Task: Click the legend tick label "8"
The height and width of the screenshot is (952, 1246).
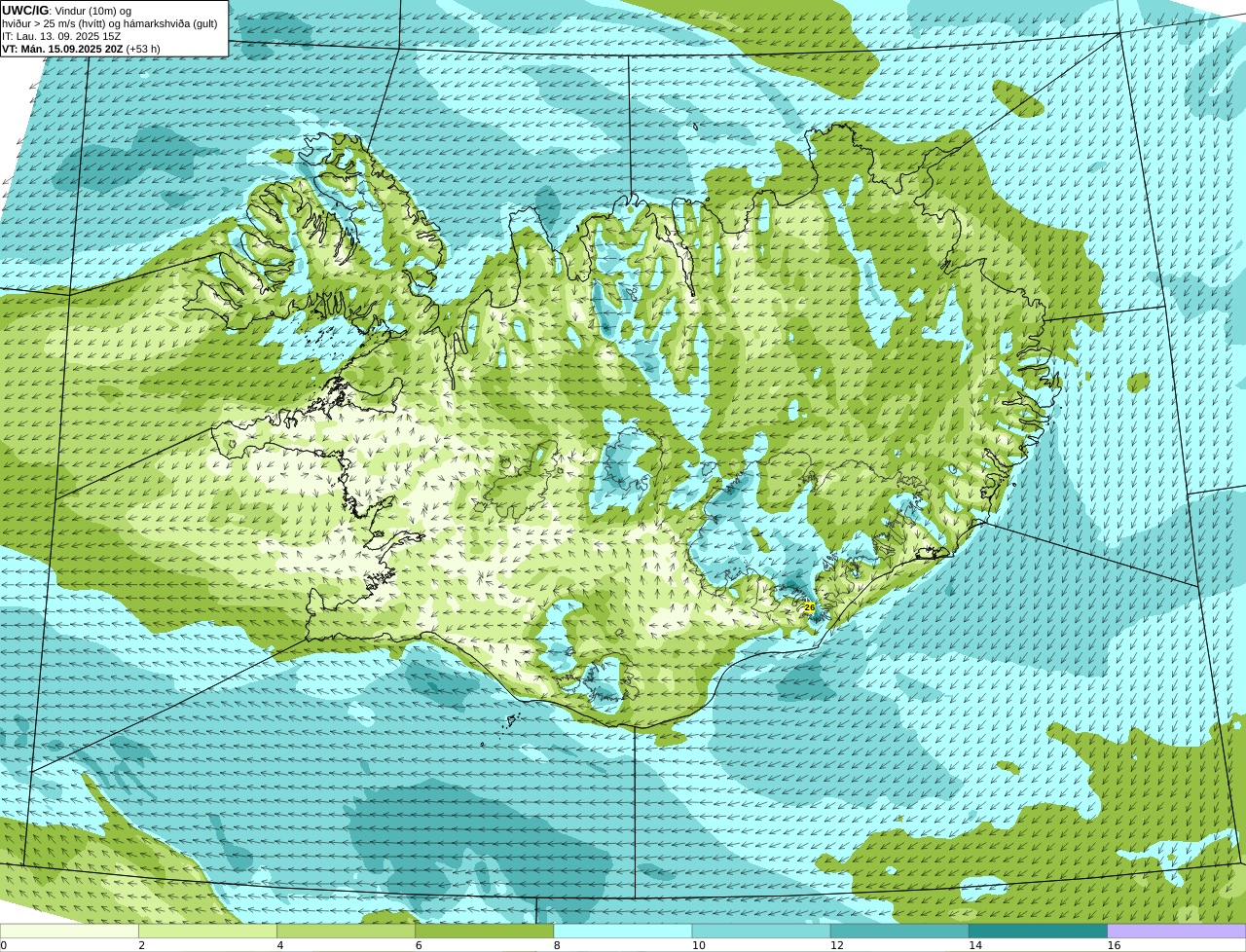Action: (557, 945)
